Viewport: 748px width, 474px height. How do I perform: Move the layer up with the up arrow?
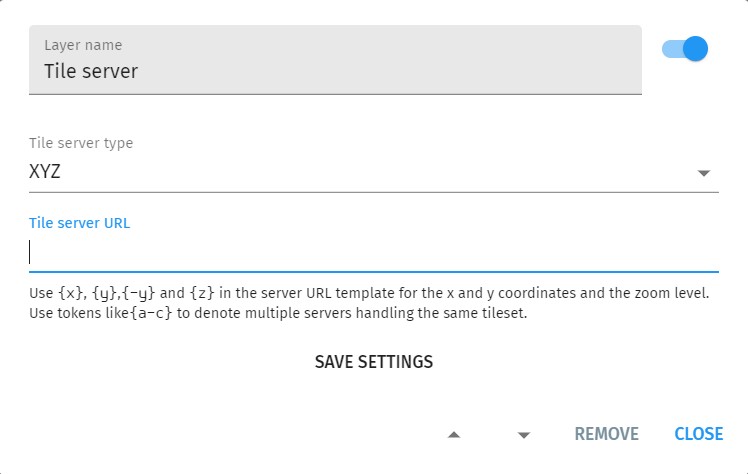[454, 434]
